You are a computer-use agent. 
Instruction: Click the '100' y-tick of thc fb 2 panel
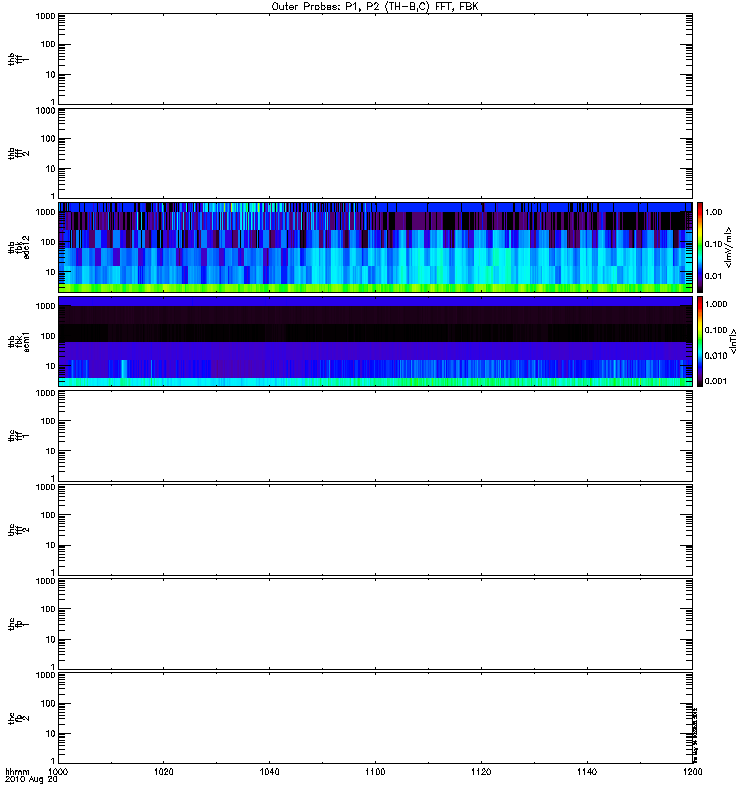48,704
